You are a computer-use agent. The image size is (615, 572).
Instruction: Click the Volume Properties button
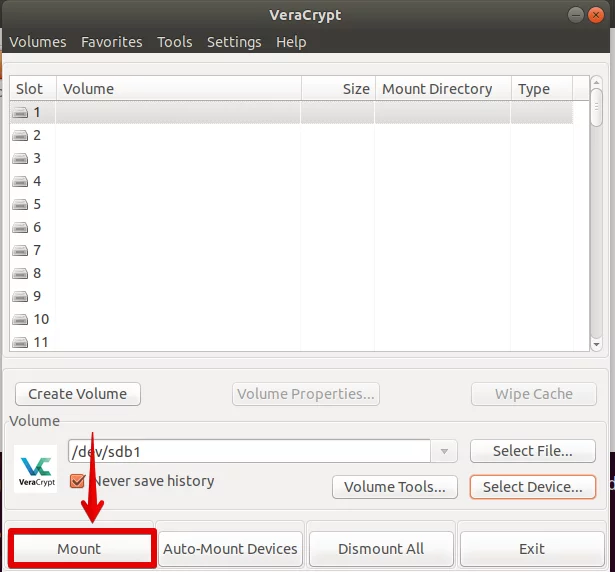[x=306, y=394]
